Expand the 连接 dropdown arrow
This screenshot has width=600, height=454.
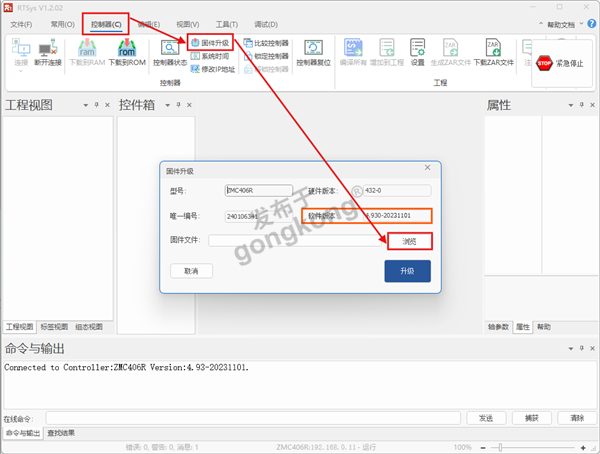click(21, 71)
